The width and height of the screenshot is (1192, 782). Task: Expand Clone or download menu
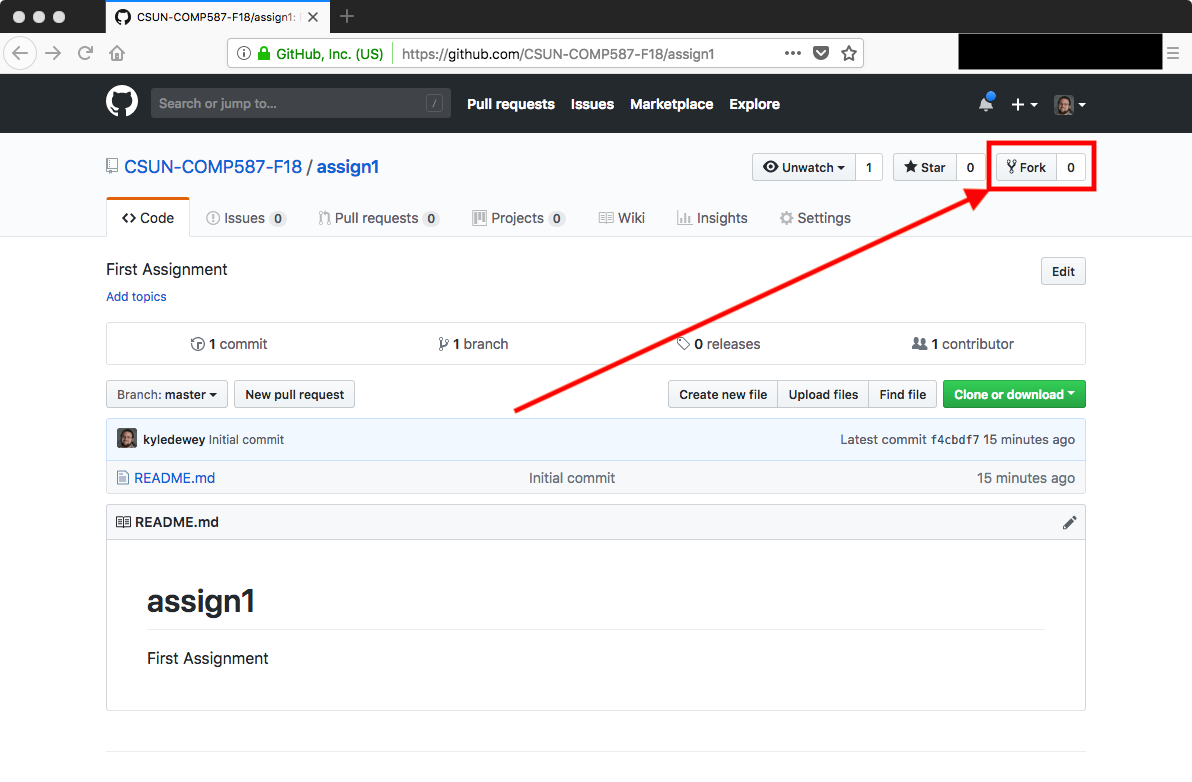pyautogui.click(x=1014, y=394)
